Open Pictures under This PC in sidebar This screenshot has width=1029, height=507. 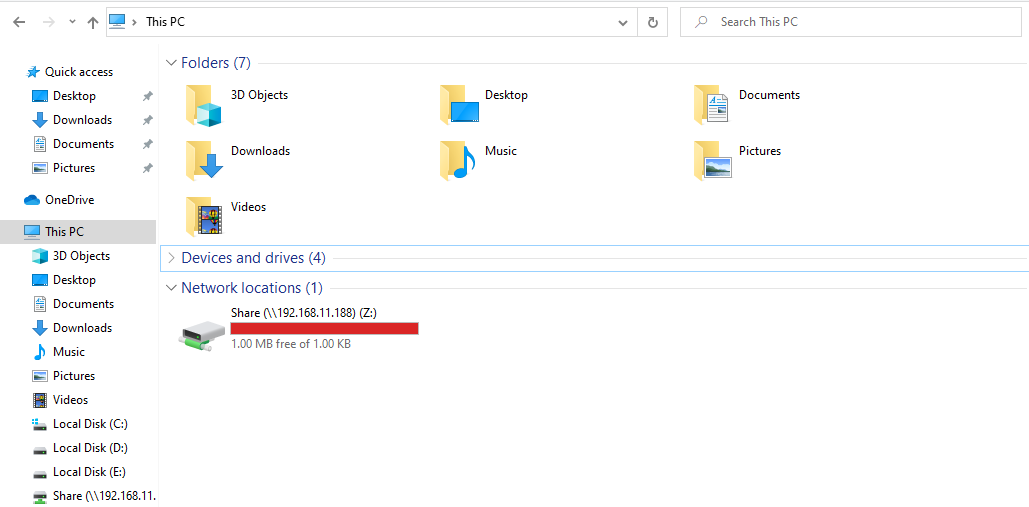coord(74,376)
